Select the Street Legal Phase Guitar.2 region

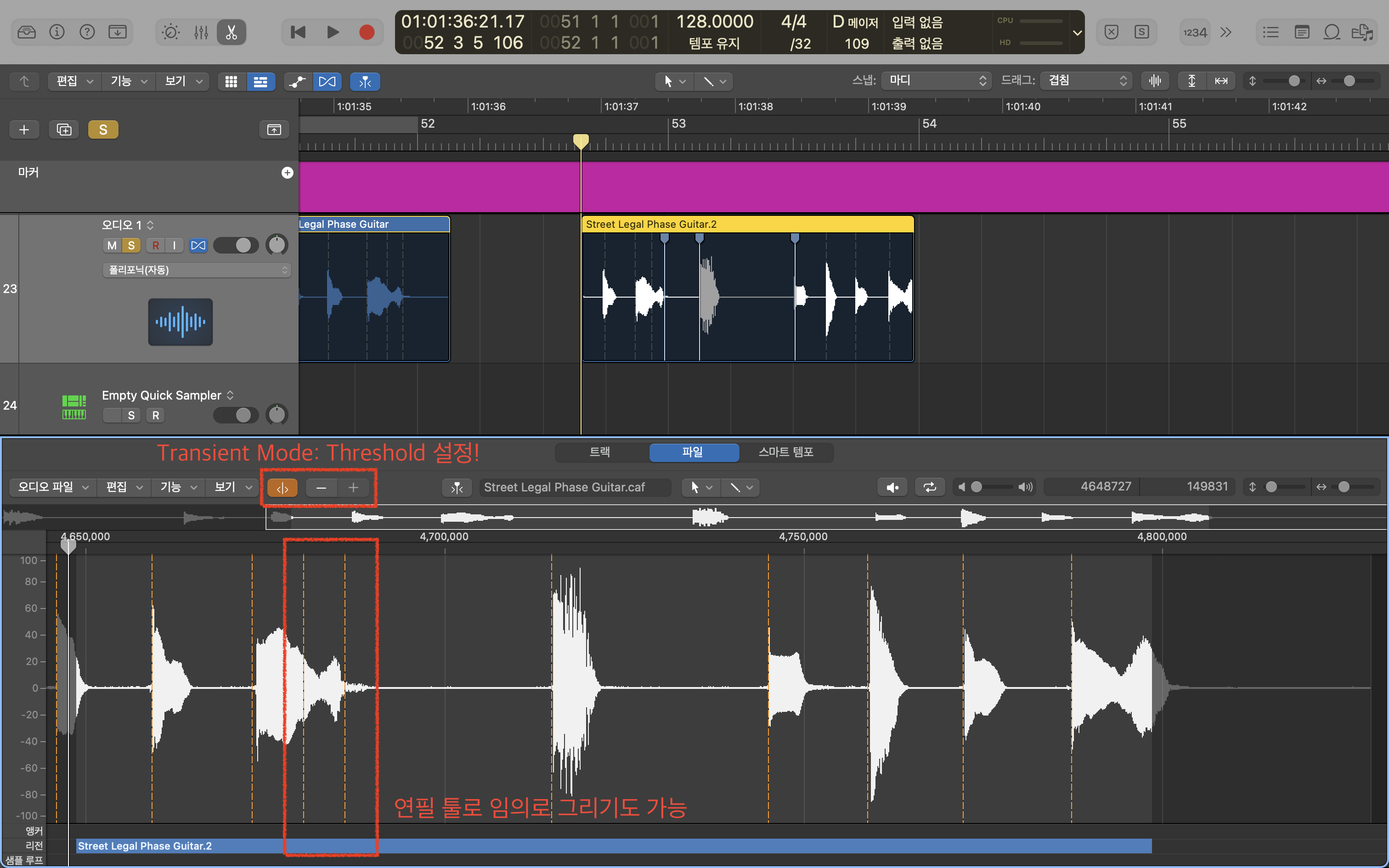[x=746, y=225]
